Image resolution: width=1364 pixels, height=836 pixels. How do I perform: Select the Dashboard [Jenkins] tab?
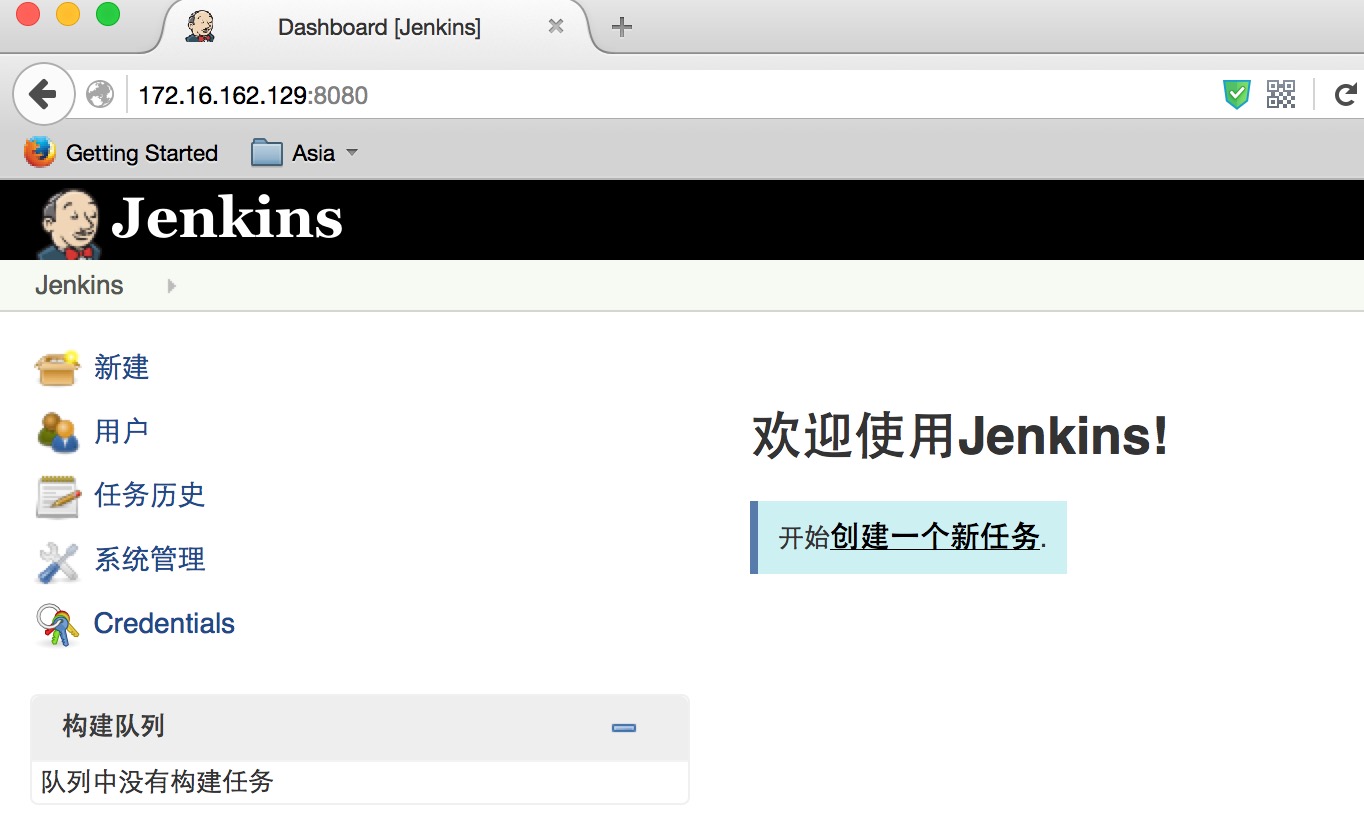click(x=378, y=27)
